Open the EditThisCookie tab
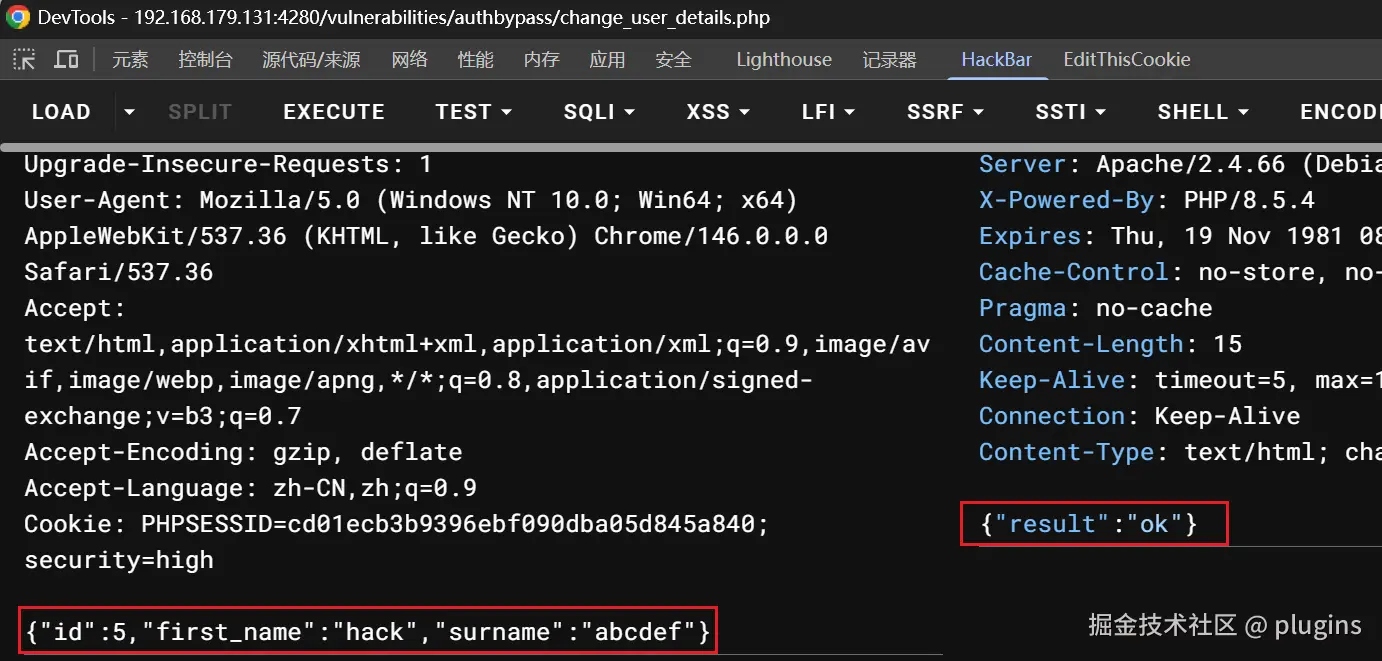The image size is (1382, 661). tap(1127, 60)
